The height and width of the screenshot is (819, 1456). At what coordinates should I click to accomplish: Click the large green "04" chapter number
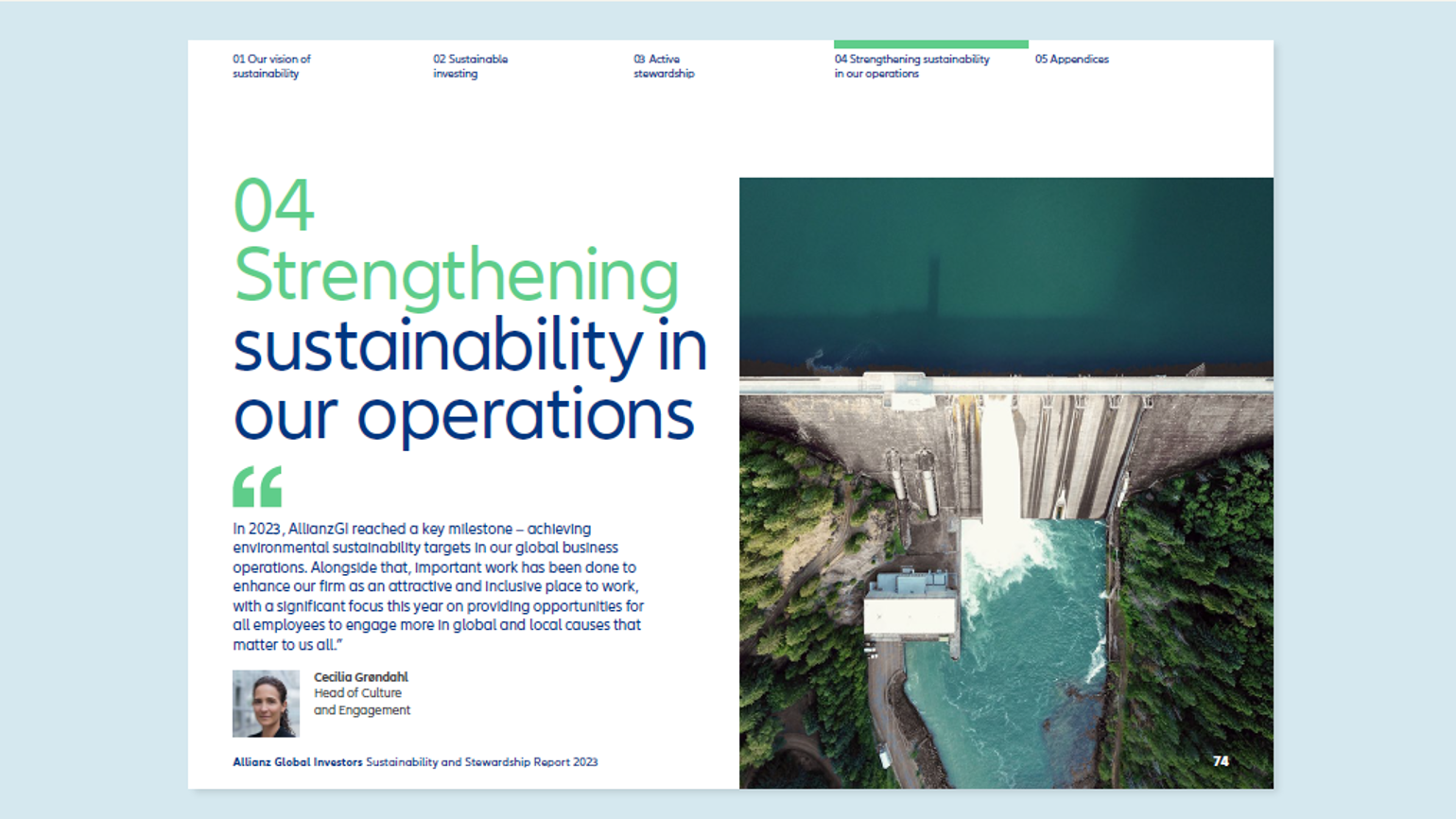273,205
